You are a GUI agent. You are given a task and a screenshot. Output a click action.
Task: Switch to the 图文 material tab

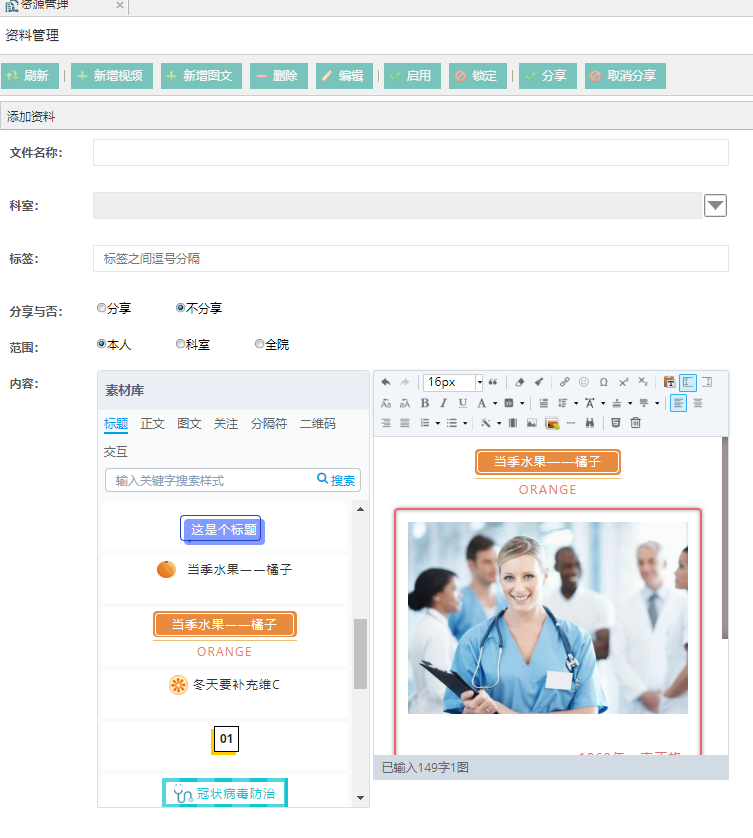pyautogui.click(x=189, y=424)
